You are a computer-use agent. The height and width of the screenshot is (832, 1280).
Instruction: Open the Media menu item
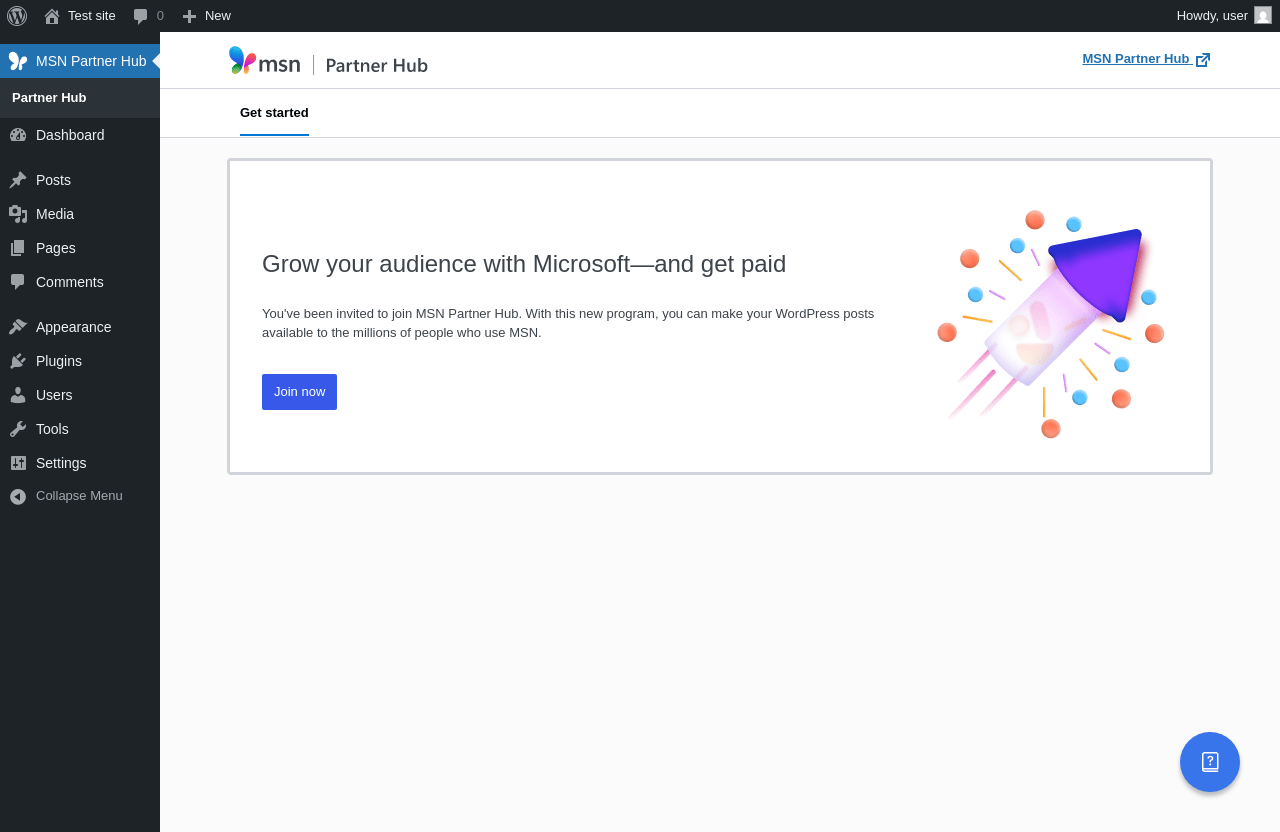pos(55,214)
